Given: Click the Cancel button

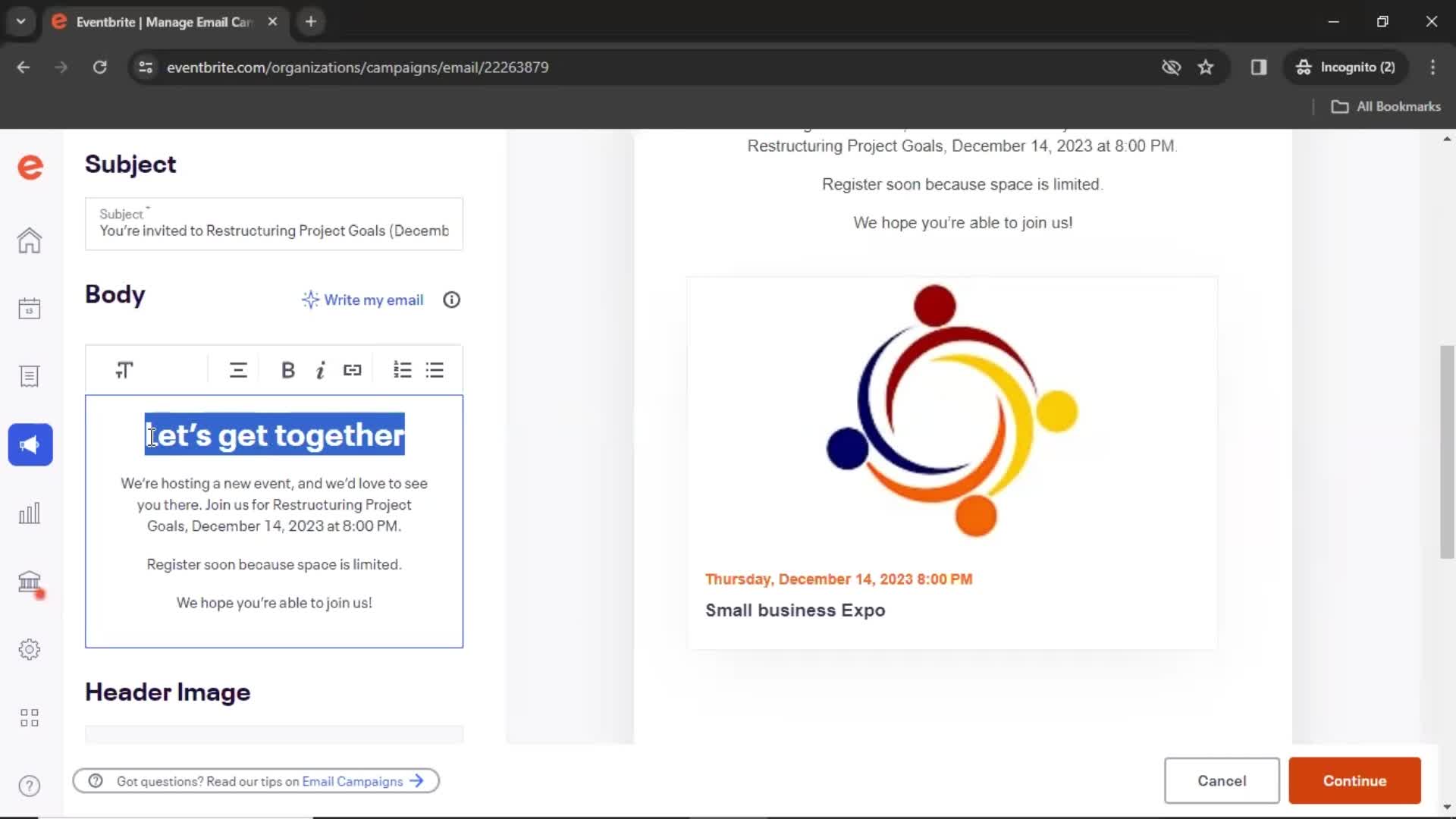Looking at the screenshot, I should [1222, 781].
